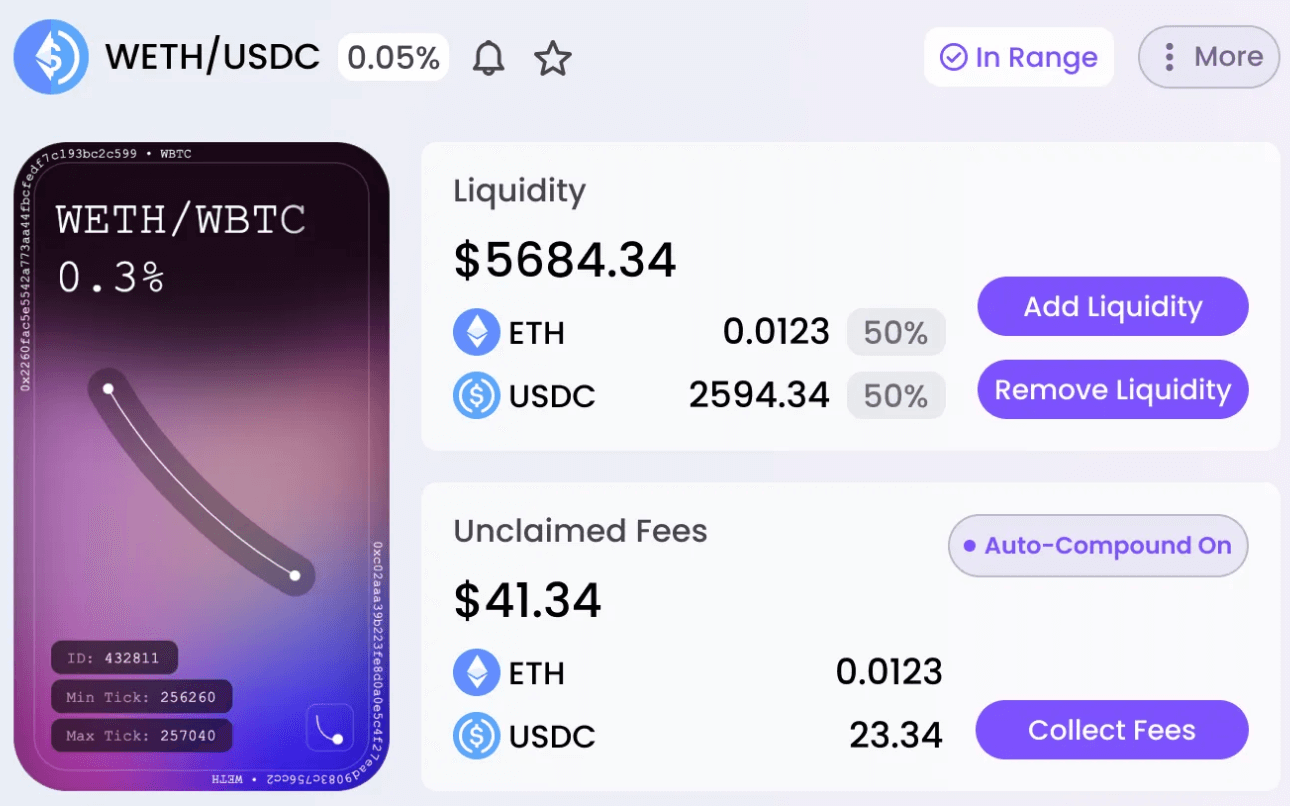Favorite the pool with the star icon
The image size is (1290, 806).
552,59
